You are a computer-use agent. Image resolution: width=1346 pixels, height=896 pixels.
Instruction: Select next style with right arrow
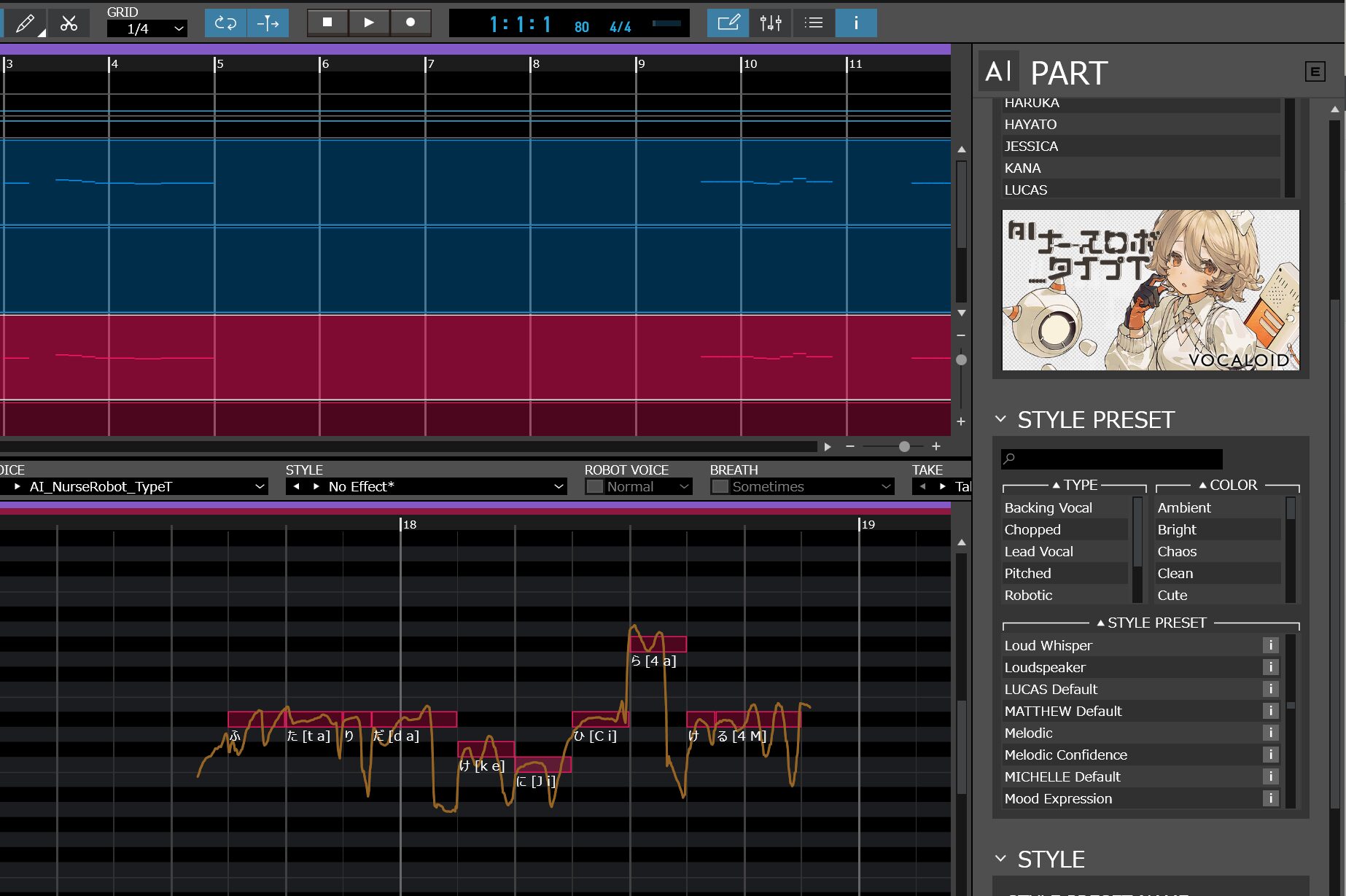[x=316, y=486]
